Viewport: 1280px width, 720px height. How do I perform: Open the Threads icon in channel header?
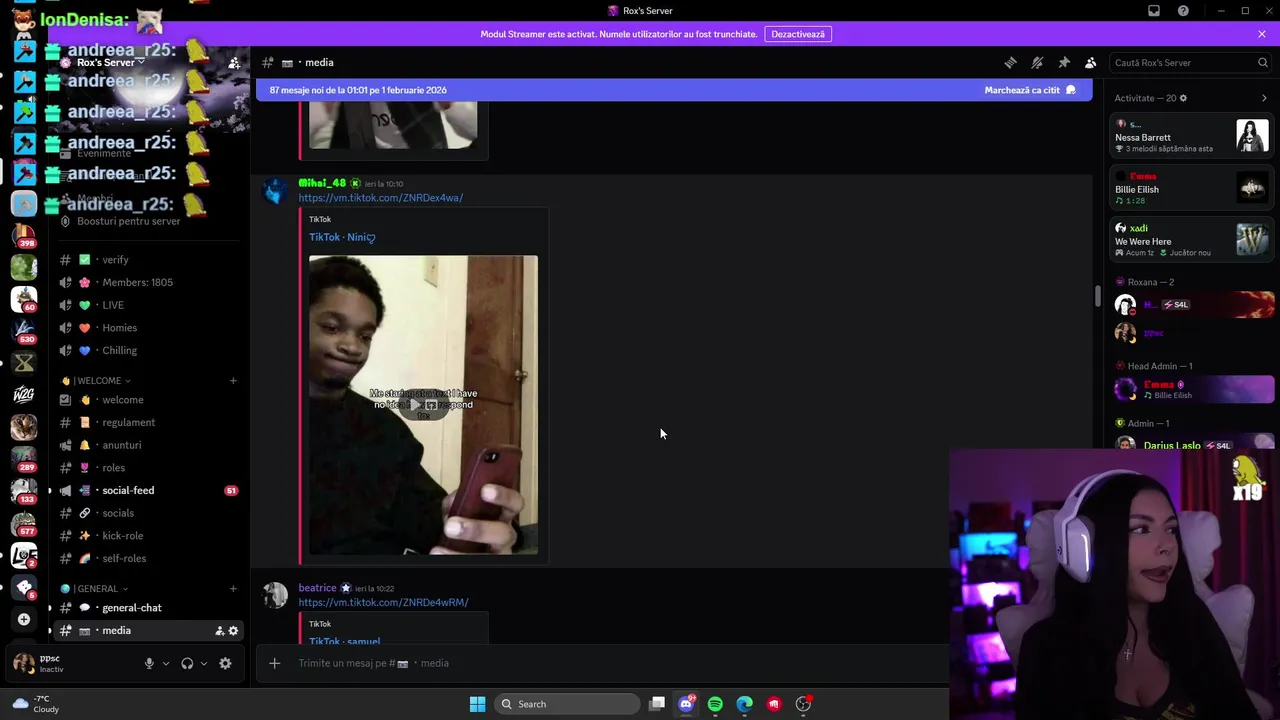[1010, 62]
